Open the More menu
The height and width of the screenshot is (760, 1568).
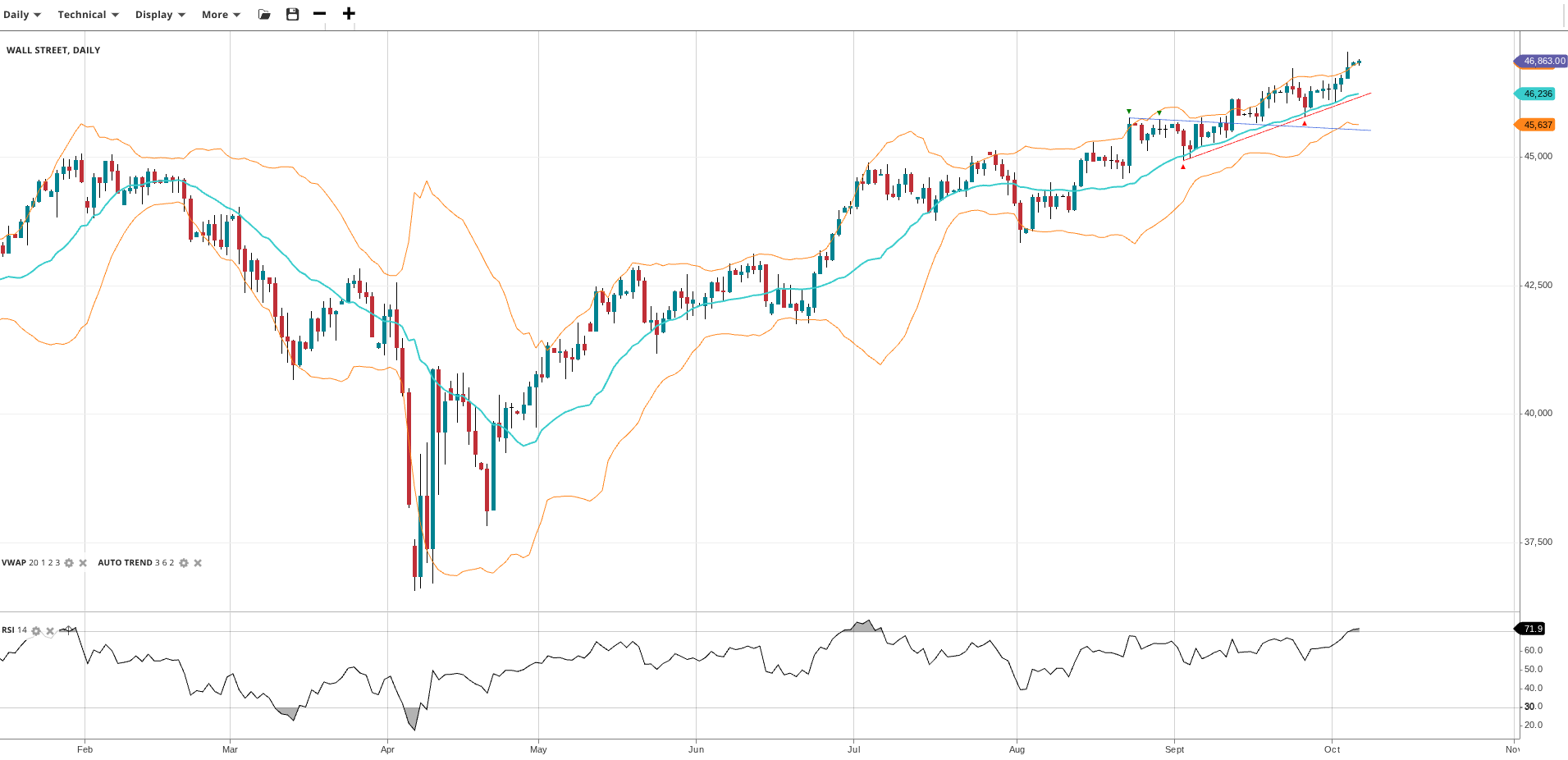point(221,15)
